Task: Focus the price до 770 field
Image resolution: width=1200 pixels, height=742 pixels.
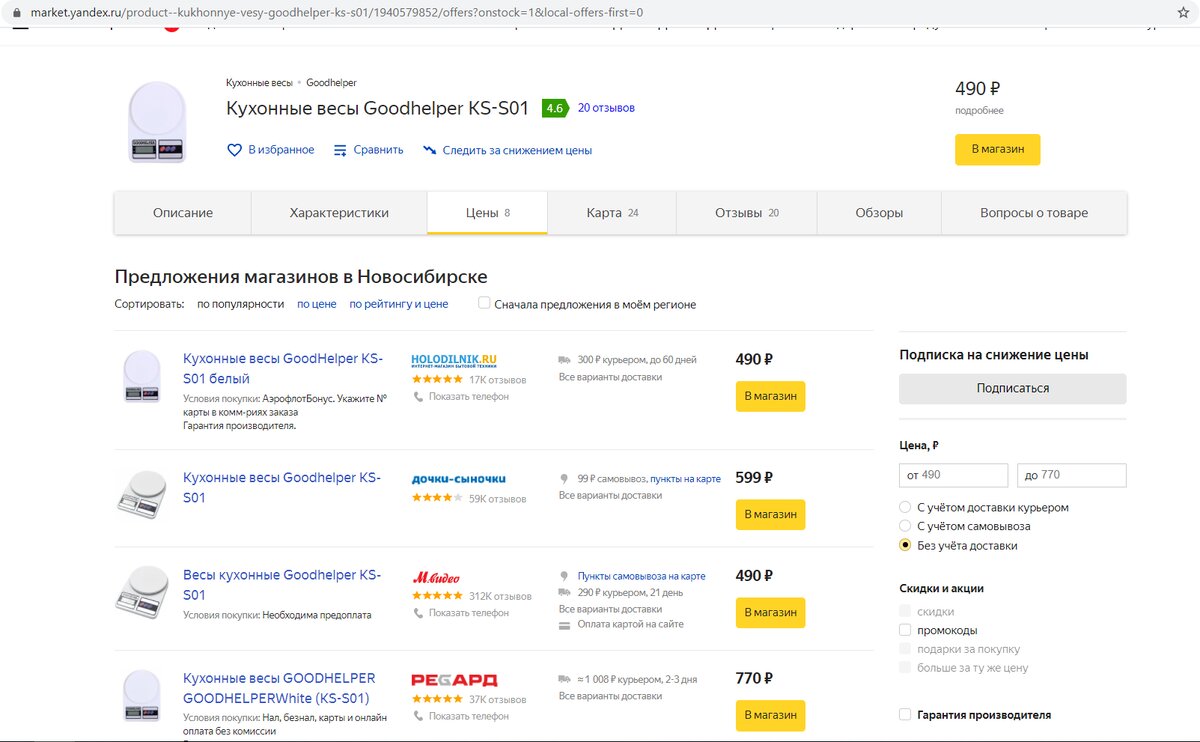Action: [x=1072, y=475]
